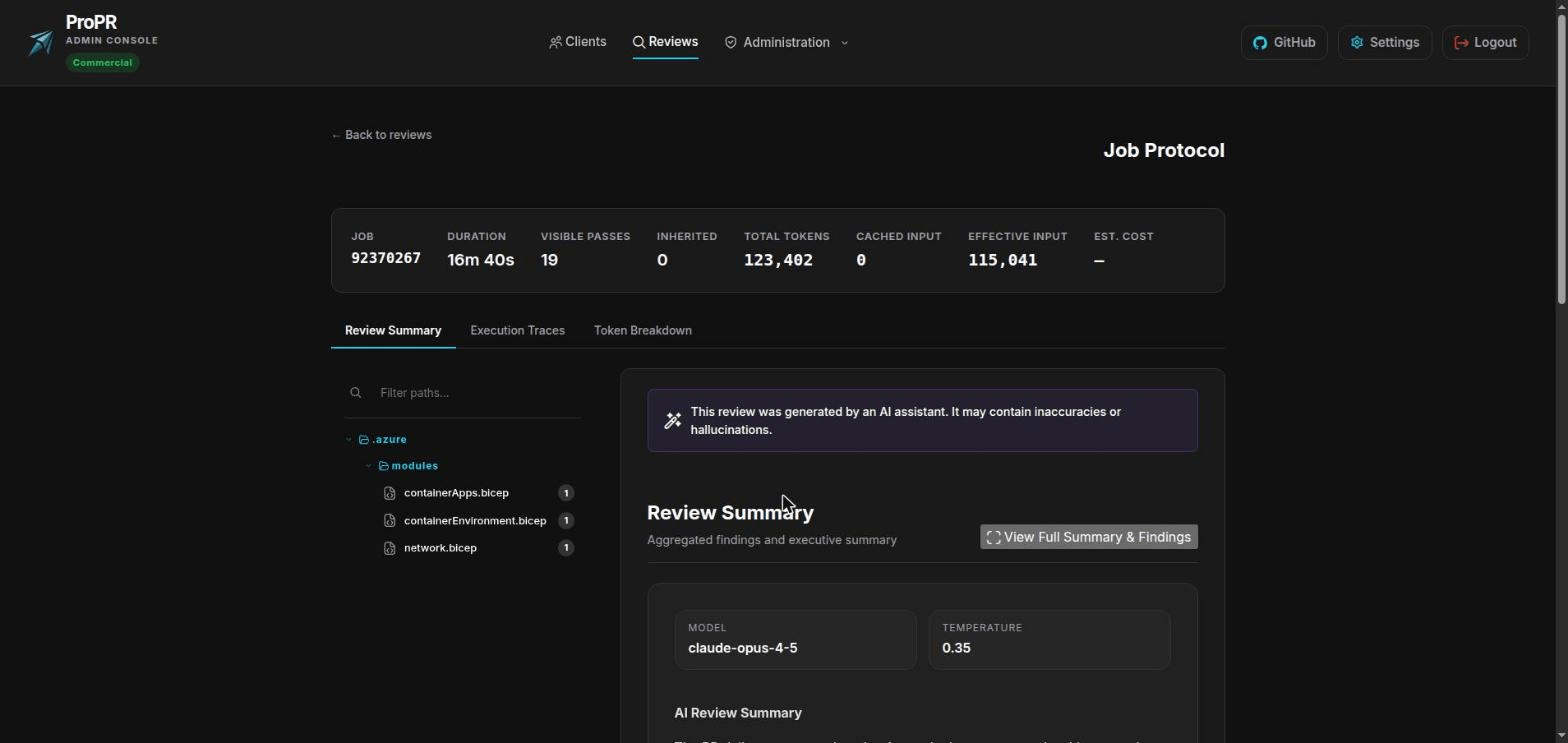This screenshot has width=1568, height=743.
Task: Click the Reviews magnifier icon
Action: pos(639,42)
